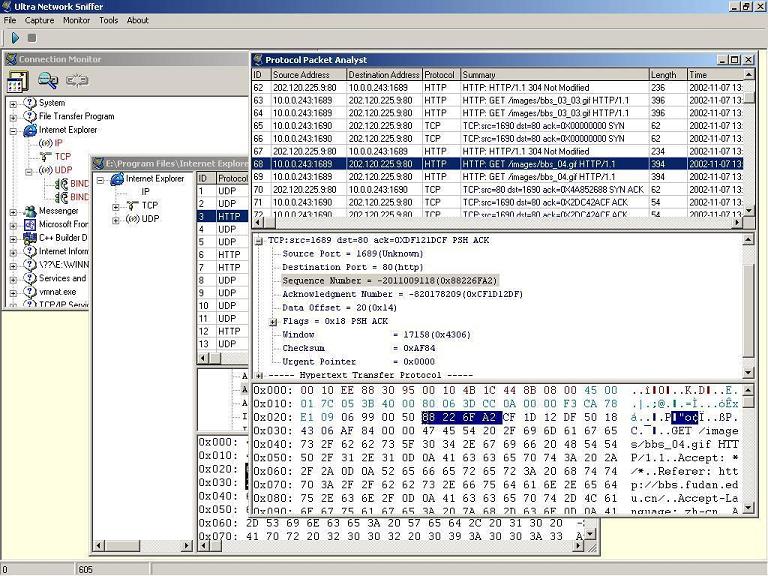Select row 12 HTTP in the E:\Program Files list

pyautogui.click(x=222, y=332)
